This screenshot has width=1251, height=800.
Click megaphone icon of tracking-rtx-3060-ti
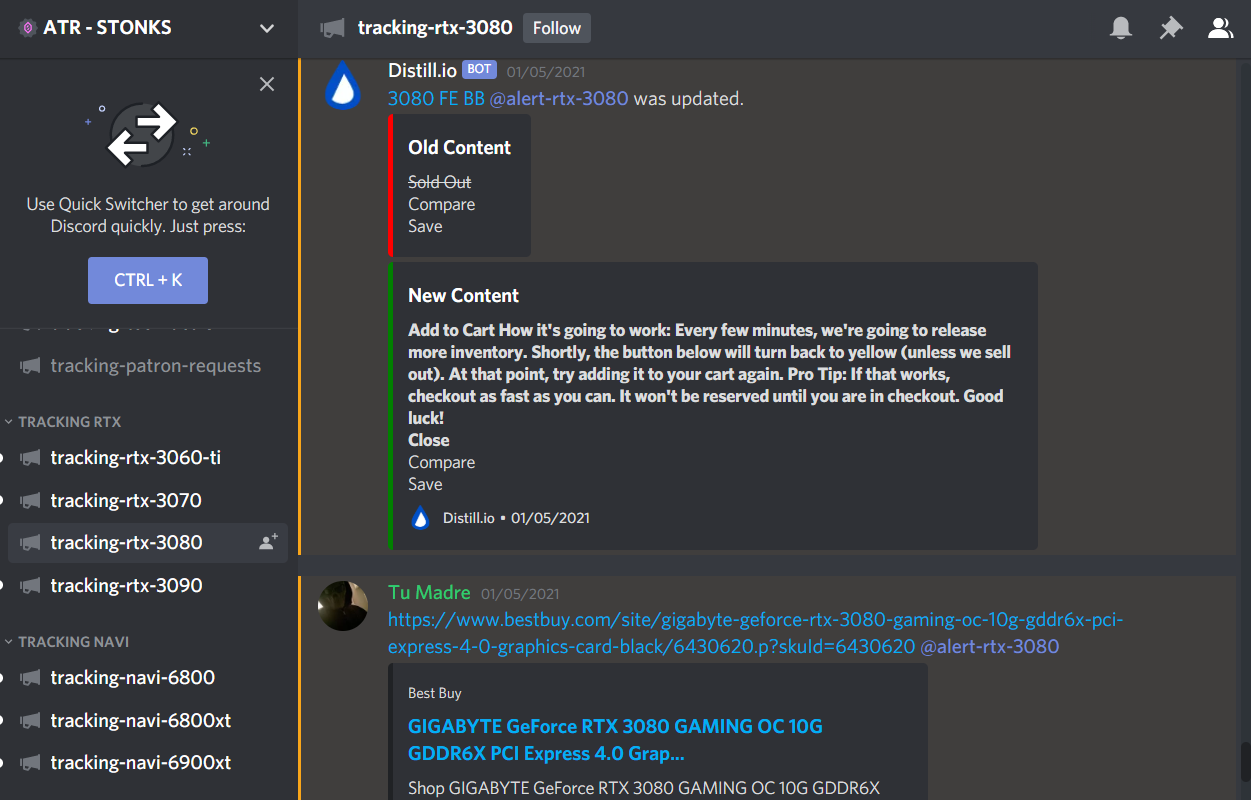pyautogui.click(x=31, y=458)
